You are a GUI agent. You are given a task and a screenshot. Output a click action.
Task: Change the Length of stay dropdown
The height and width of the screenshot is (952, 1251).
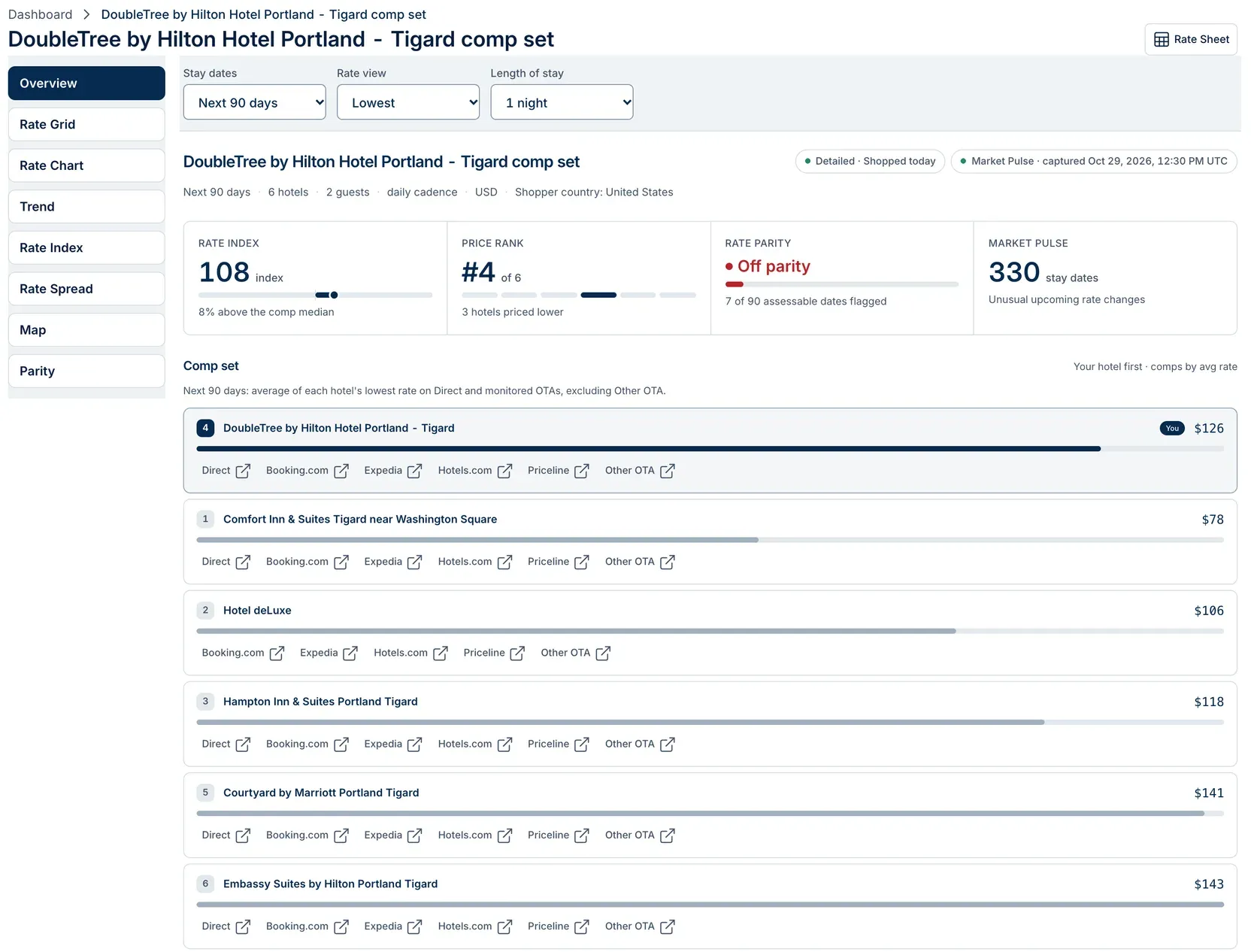[562, 102]
